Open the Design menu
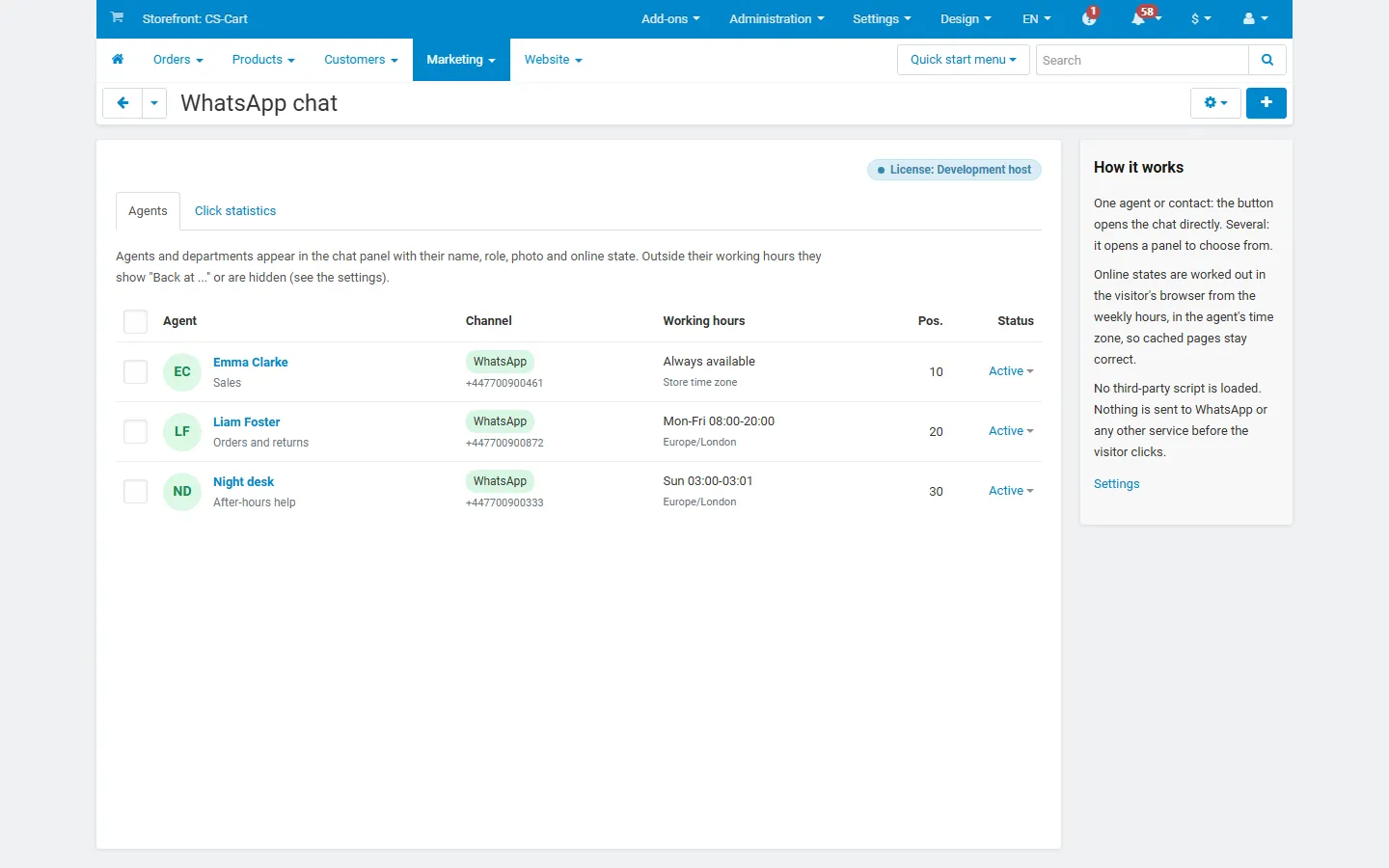Image resolution: width=1389 pixels, height=868 pixels. point(966,18)
